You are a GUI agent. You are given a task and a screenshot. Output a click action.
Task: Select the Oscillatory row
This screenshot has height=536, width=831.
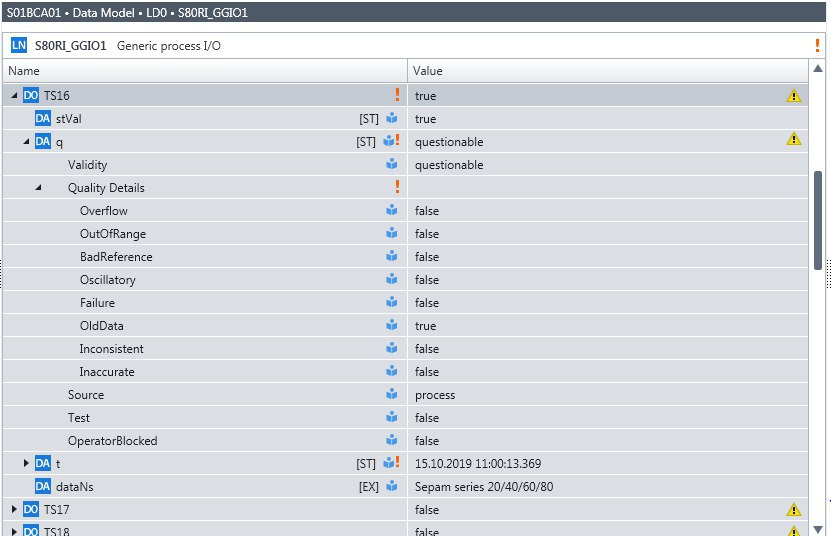405,279
